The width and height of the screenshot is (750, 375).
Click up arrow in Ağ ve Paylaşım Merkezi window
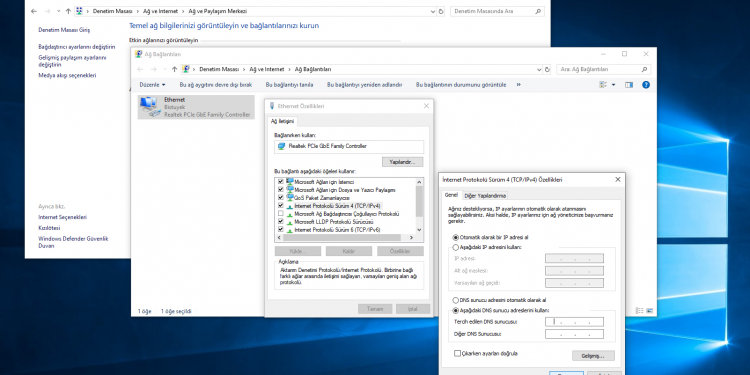tap(68, 11)
